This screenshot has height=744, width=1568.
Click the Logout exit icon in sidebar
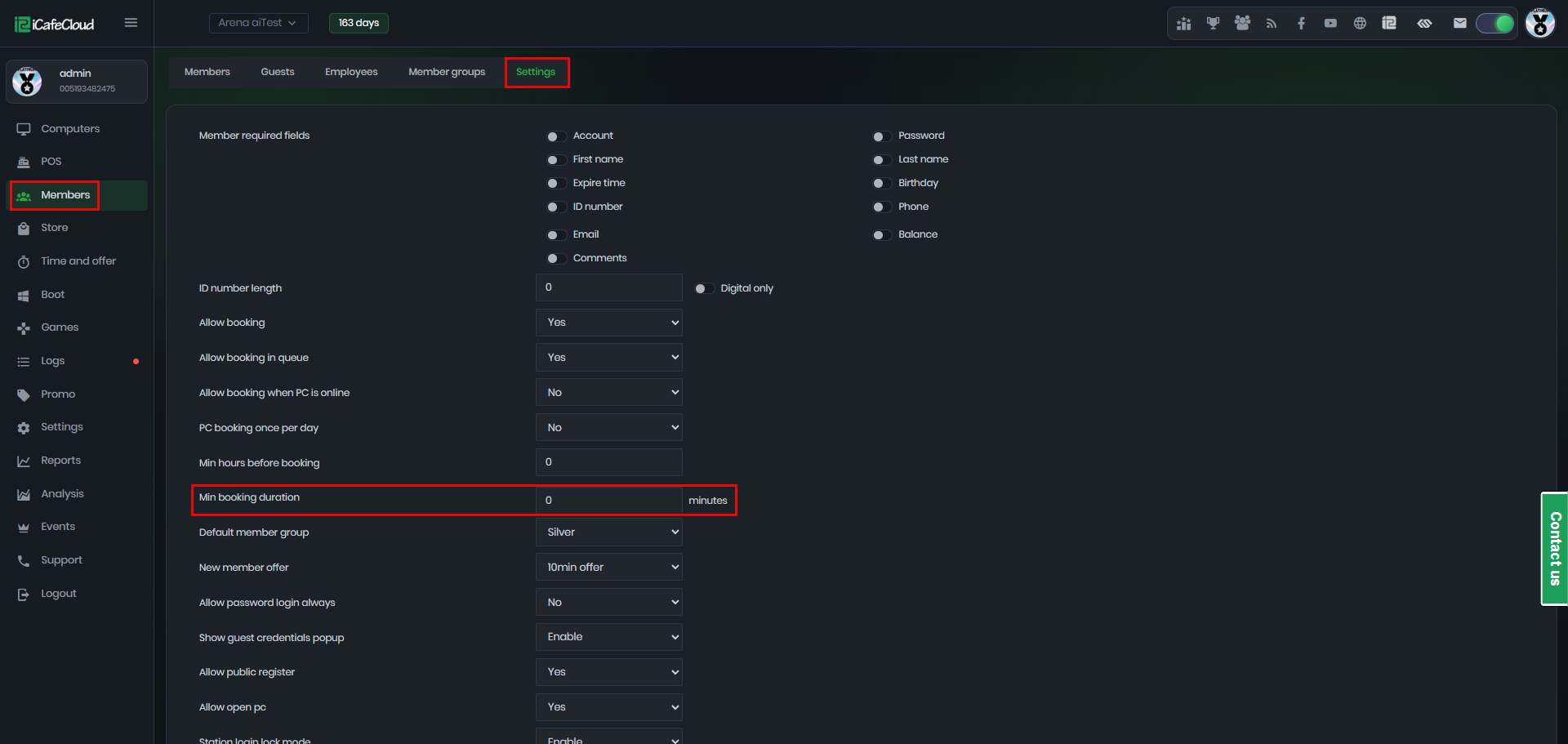pos(24,595)
